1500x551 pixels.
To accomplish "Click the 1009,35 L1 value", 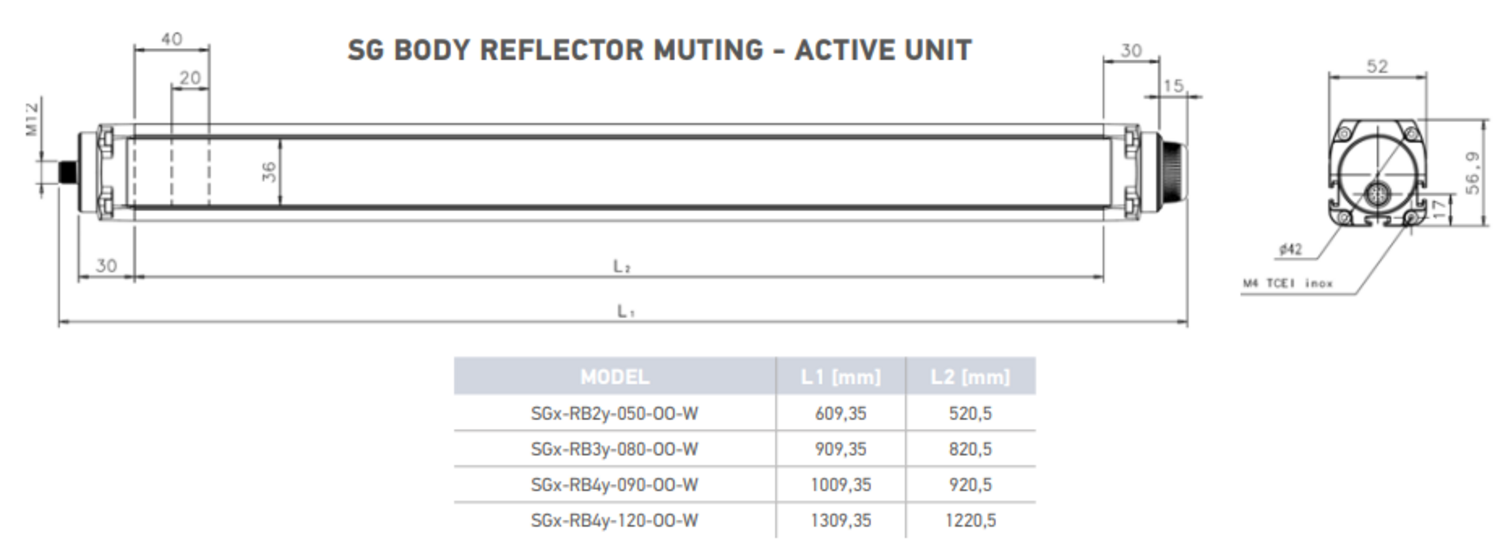I will click(841, 485).
